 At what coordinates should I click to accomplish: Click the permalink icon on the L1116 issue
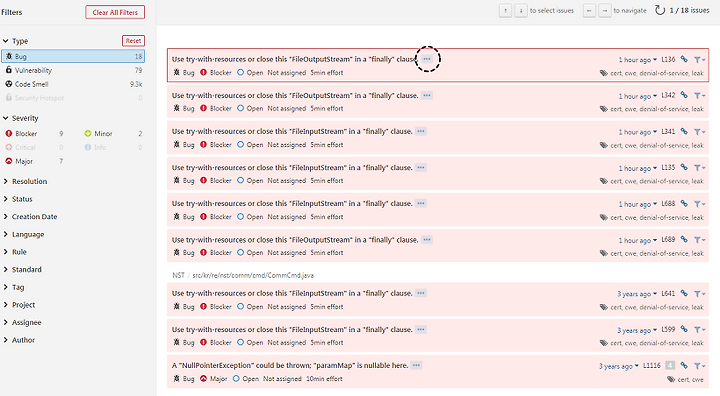684,366
